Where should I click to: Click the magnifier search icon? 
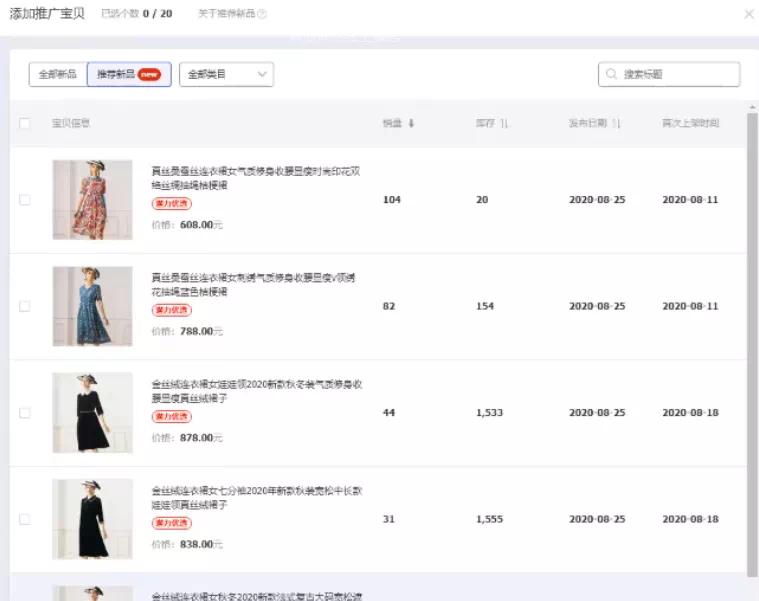[611, 74]
